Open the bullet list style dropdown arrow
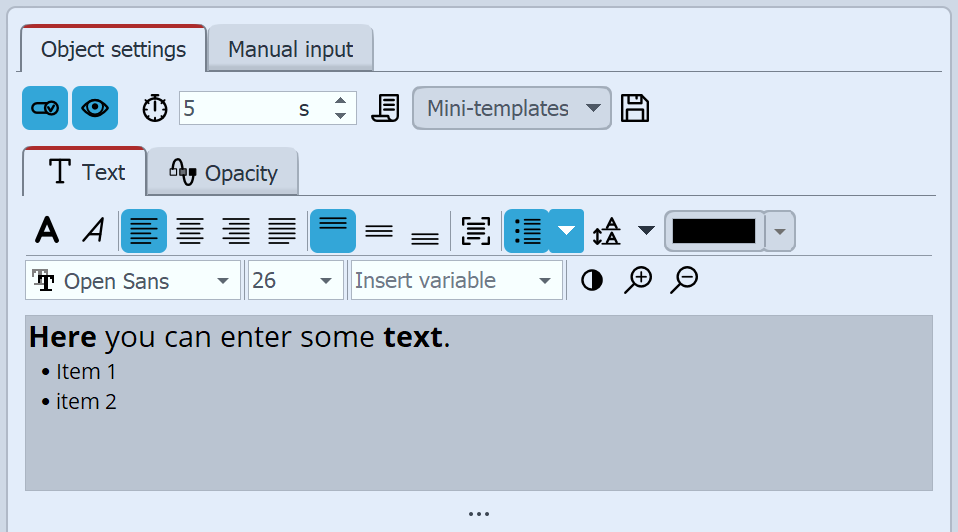The width and height of the screenshot is (958, 532). pyautogui.click(x=566, y=231)
